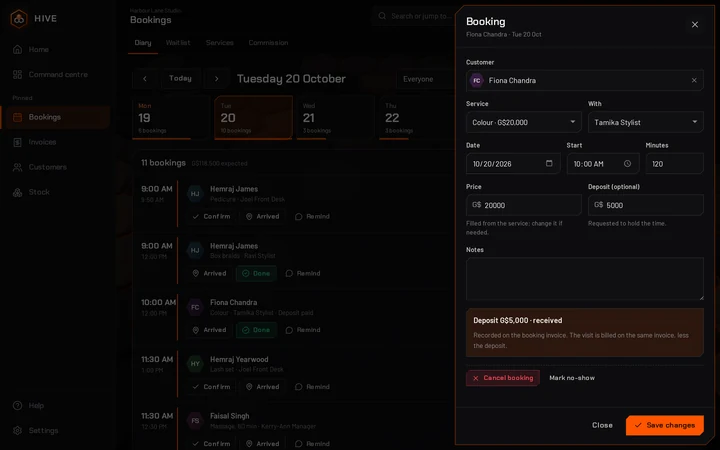Image resolution: width=720 pixels, height=450 pixels.
Task: Open time picker clock icon
Action: pyautogui.click(x=627, y=163)
